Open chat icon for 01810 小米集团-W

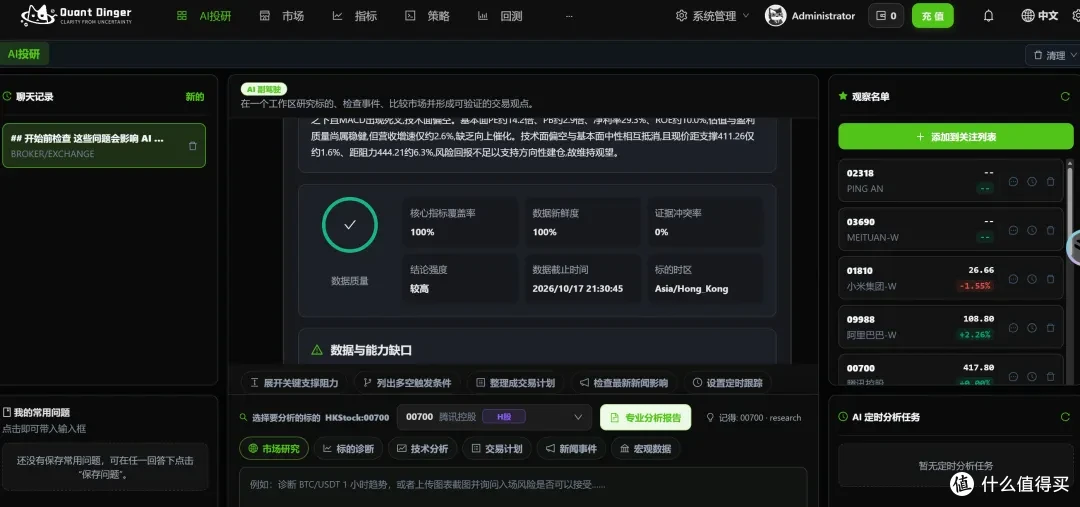coord(1013,279)
